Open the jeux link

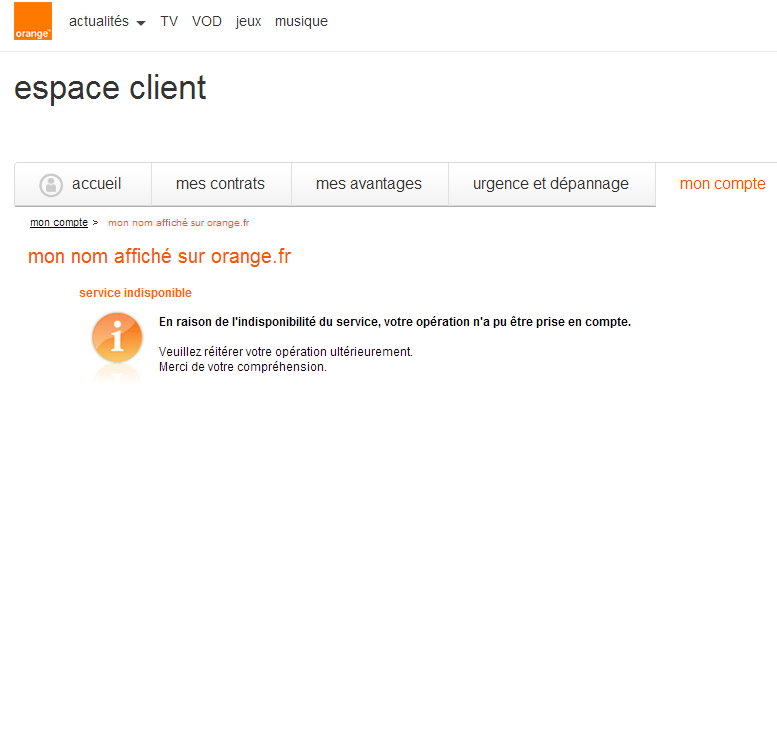pyautogui.click(x=248, y=22)
